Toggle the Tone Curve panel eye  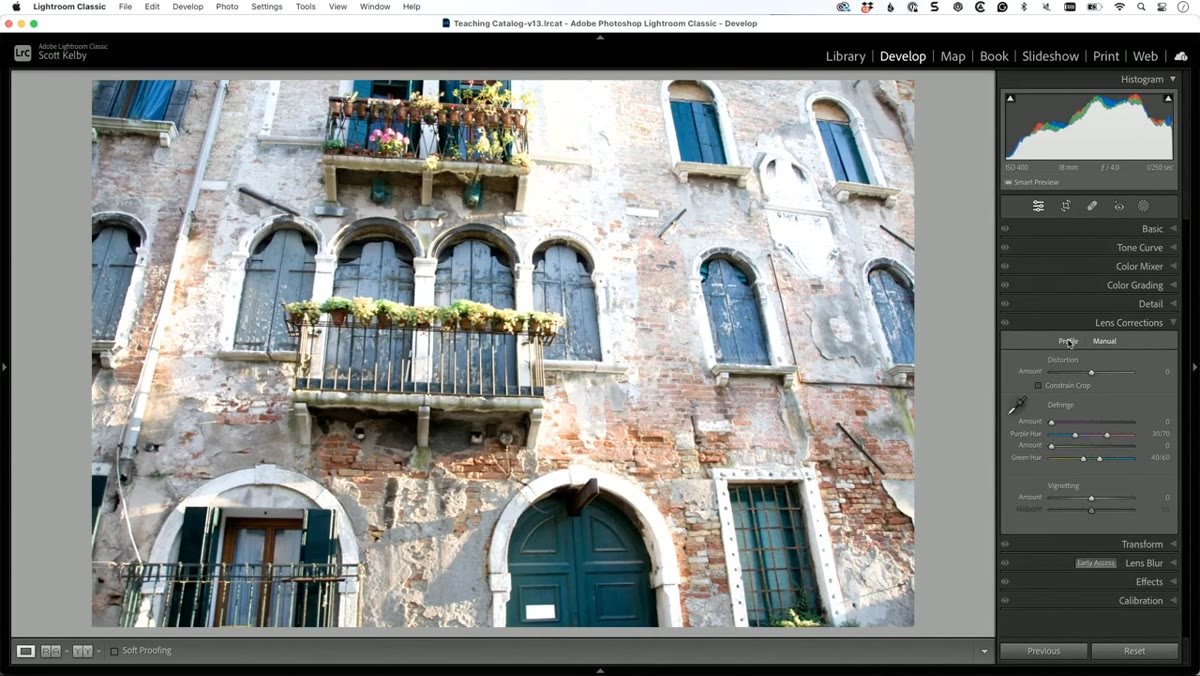[x=1005, y=248]
